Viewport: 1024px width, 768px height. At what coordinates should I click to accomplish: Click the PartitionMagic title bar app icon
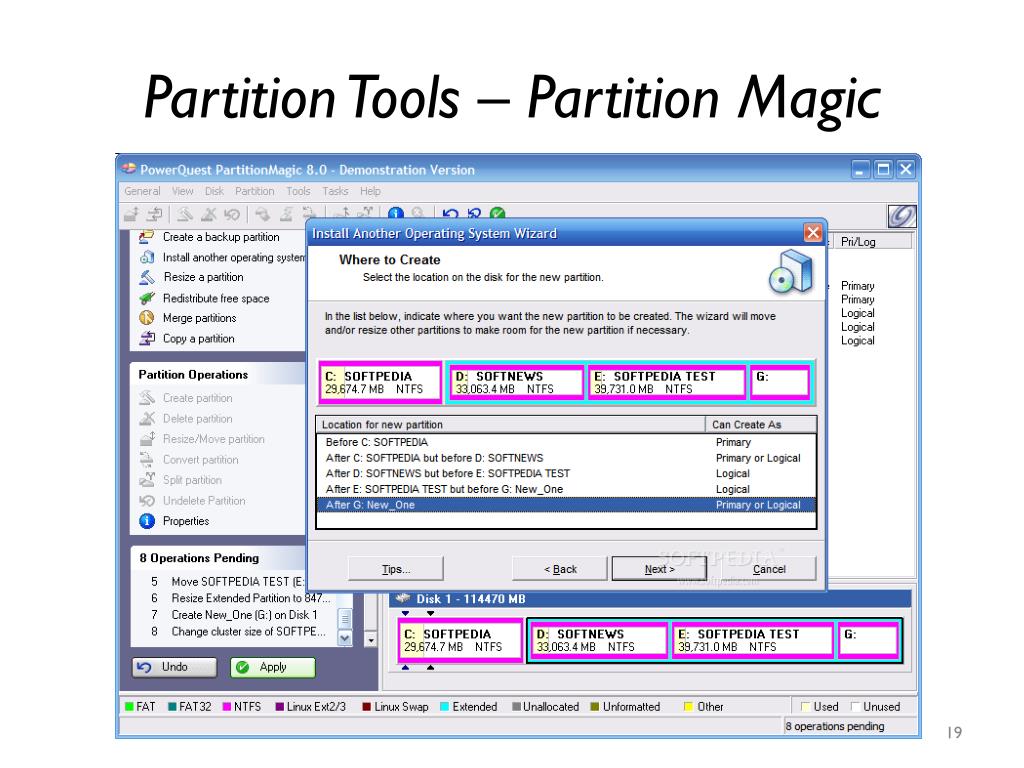(129, 168)
